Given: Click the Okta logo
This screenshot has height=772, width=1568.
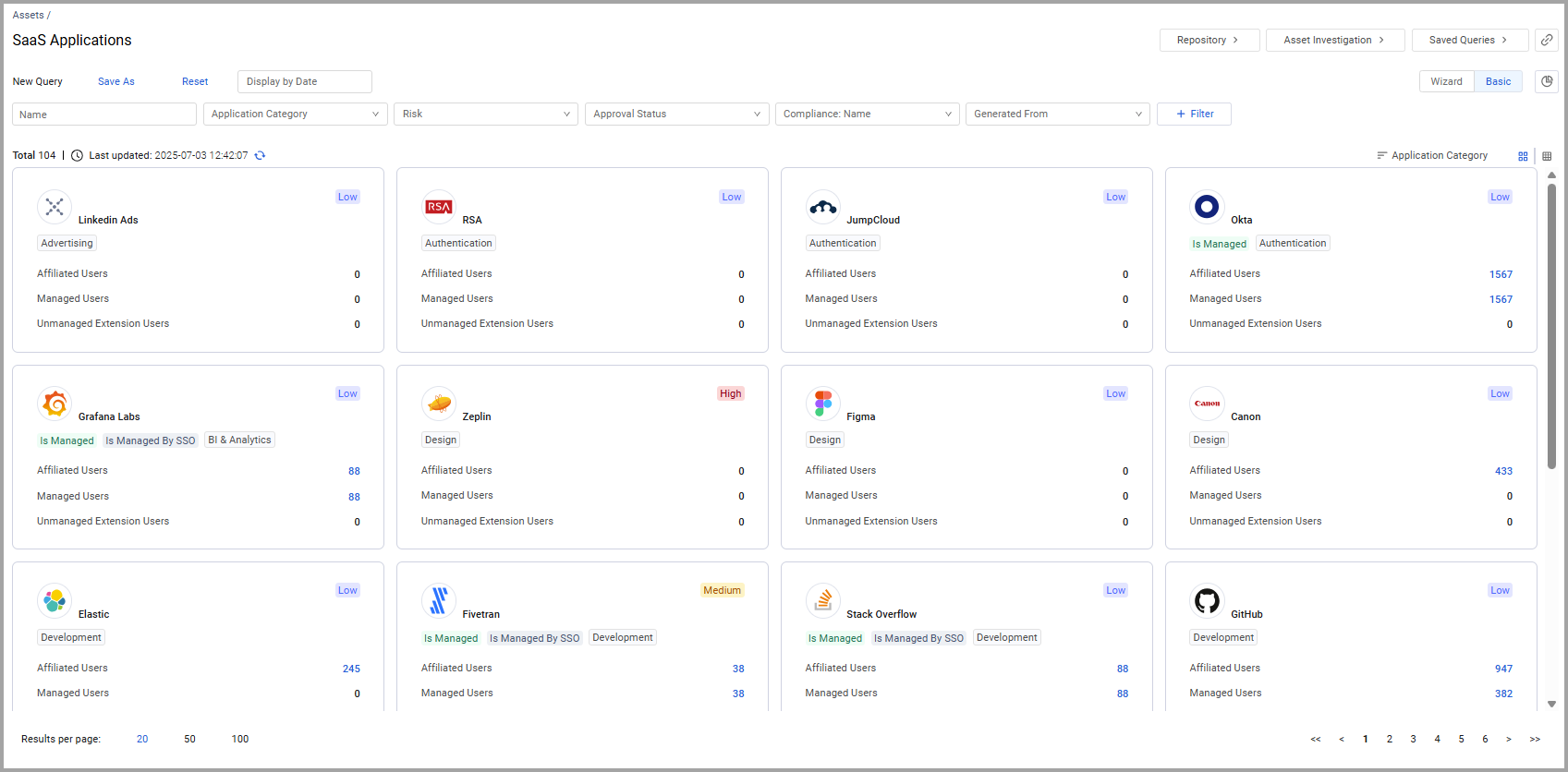Looking at the screenshot, I should pyautogui.click(x=1207, y=207).
